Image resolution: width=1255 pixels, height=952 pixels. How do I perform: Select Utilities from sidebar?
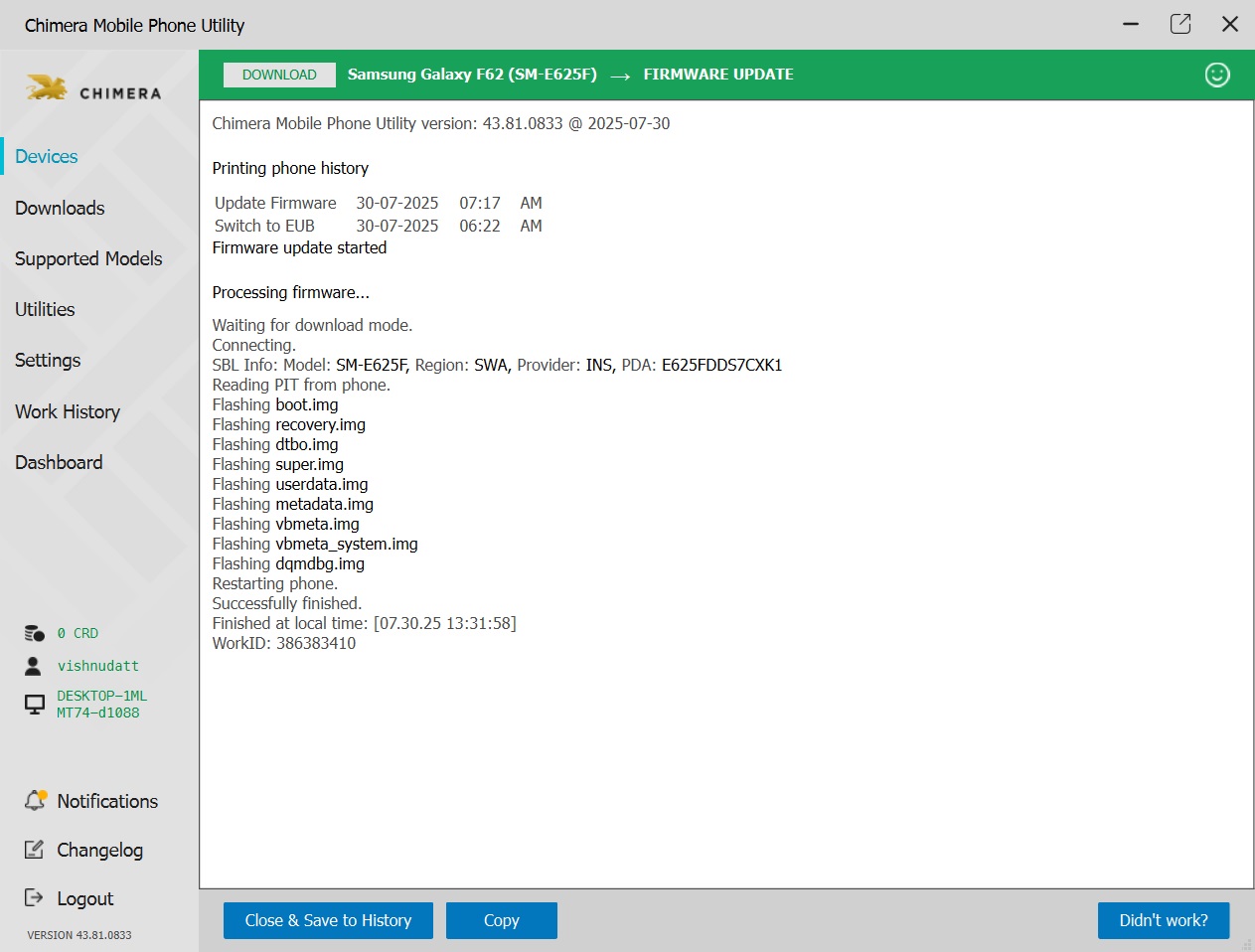45,309
